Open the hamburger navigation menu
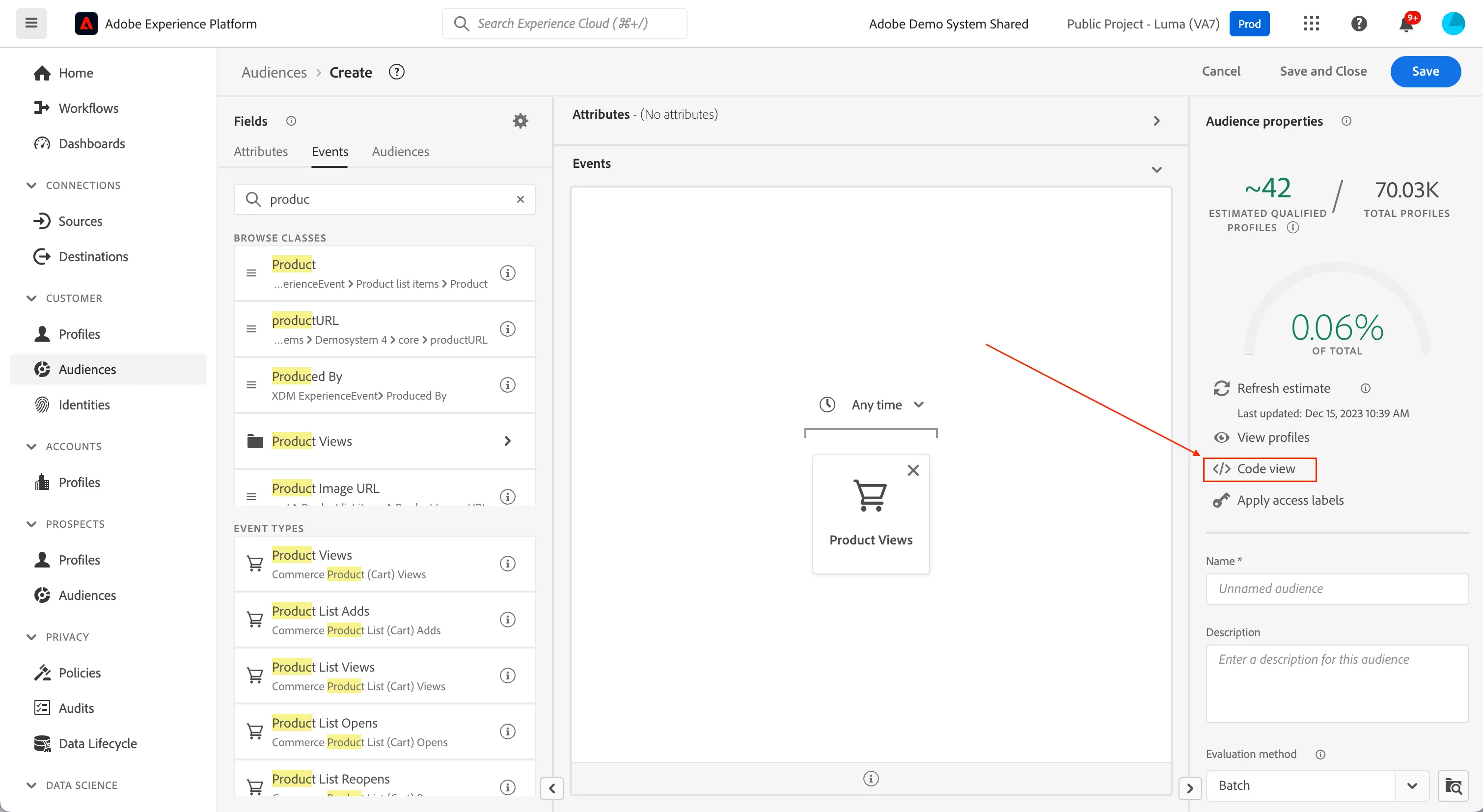Viewport: 1483px width, 812px height. tap(31, 24)
